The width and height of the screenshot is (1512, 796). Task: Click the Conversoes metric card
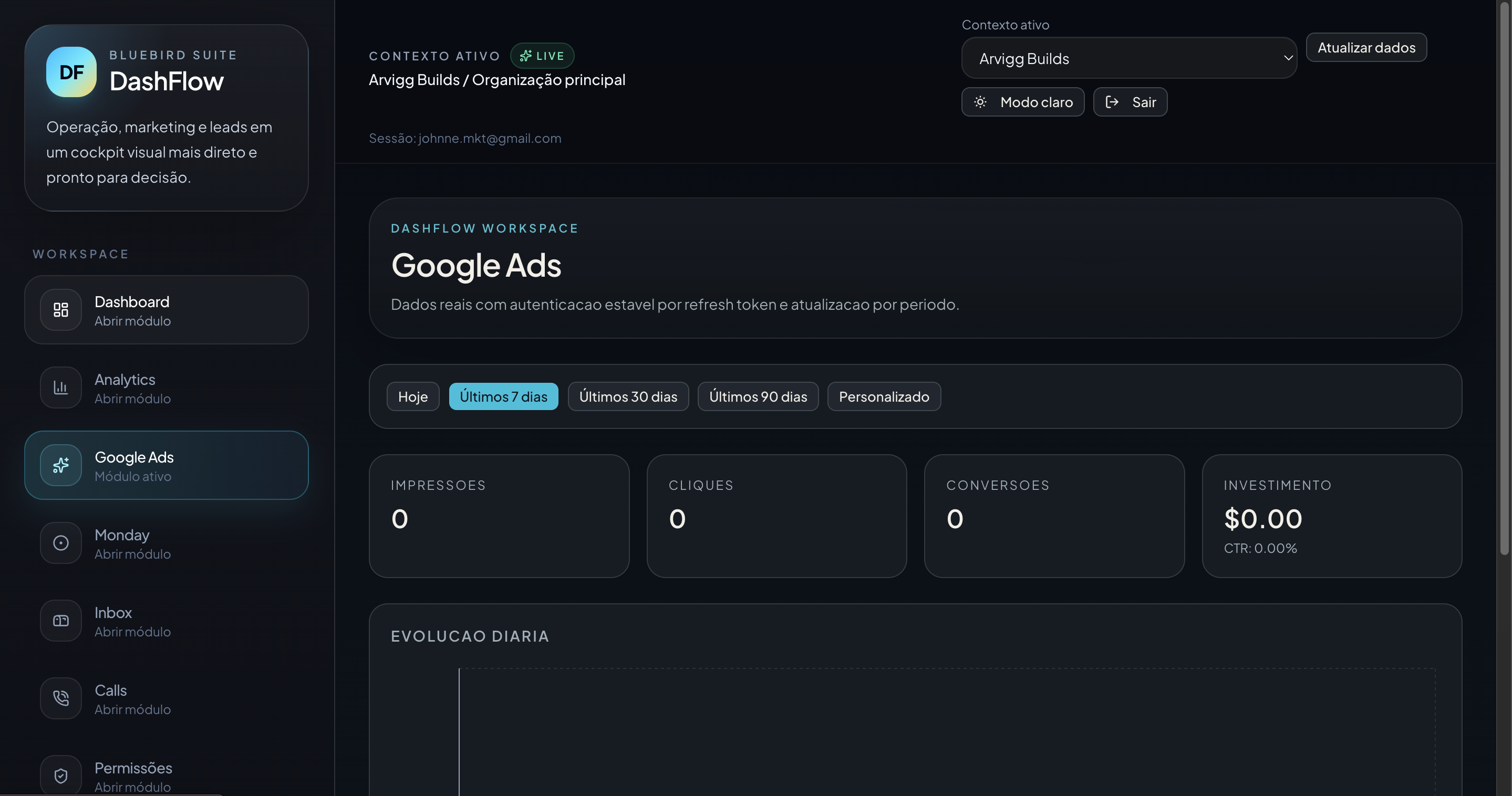tap(1055, 516)
